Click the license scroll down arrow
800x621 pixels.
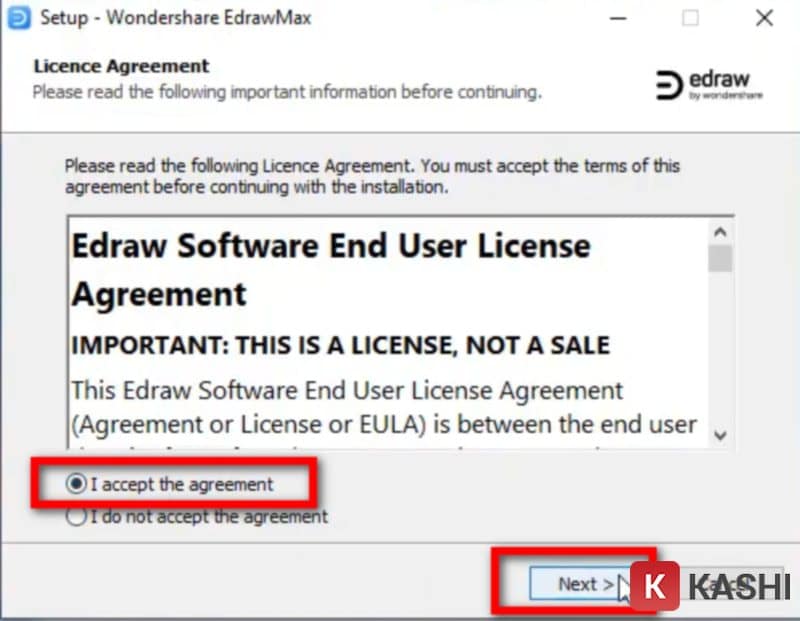tap(720, 435)
